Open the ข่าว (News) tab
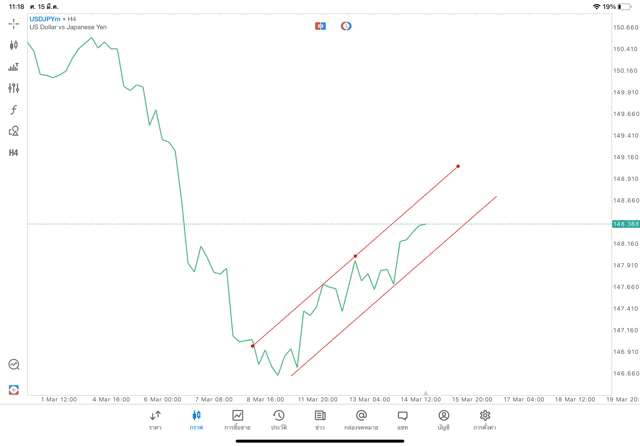This screenshot has width=640, height=447. [320, 420]
